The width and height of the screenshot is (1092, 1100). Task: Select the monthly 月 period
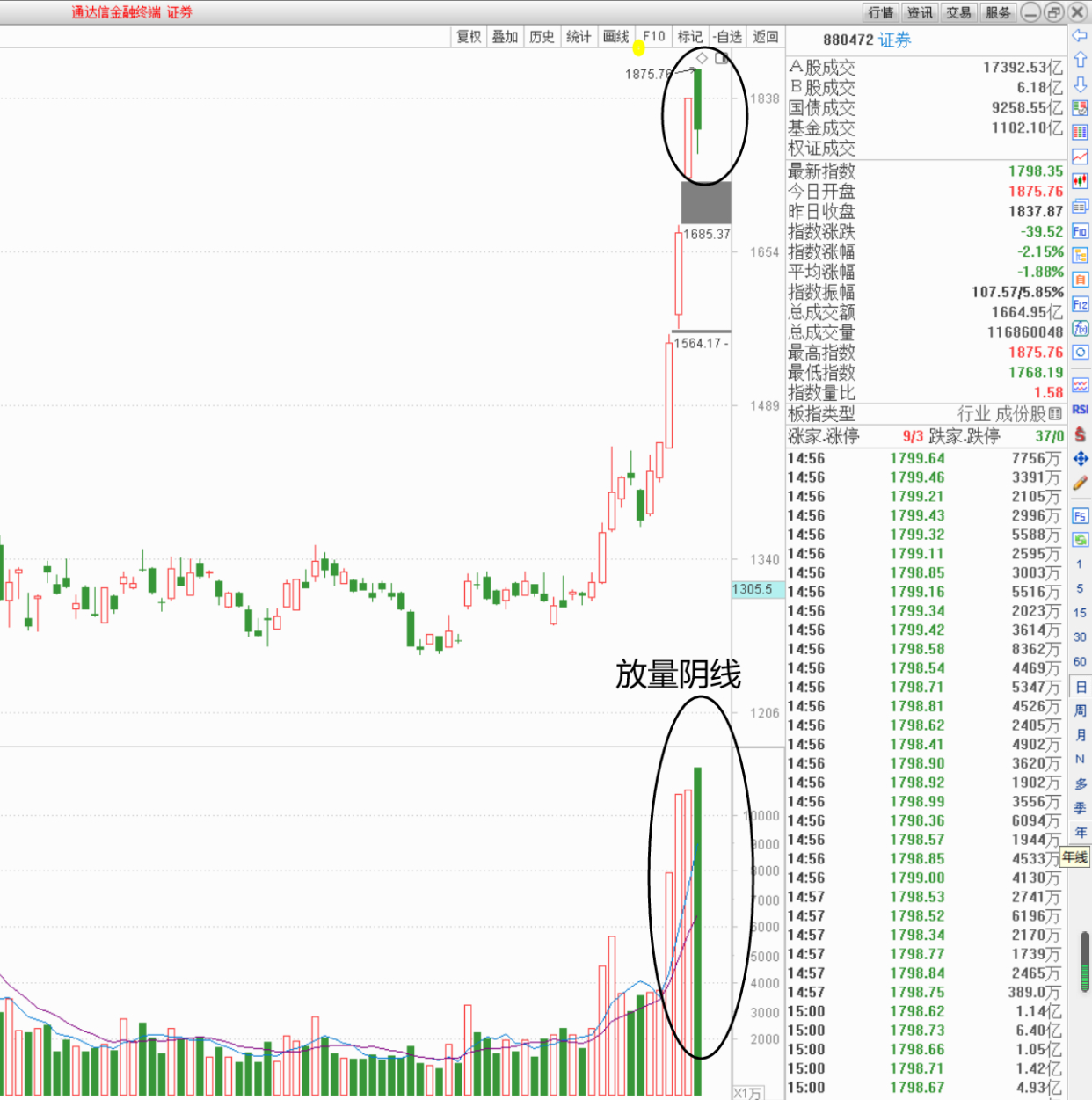[1080, 735]
